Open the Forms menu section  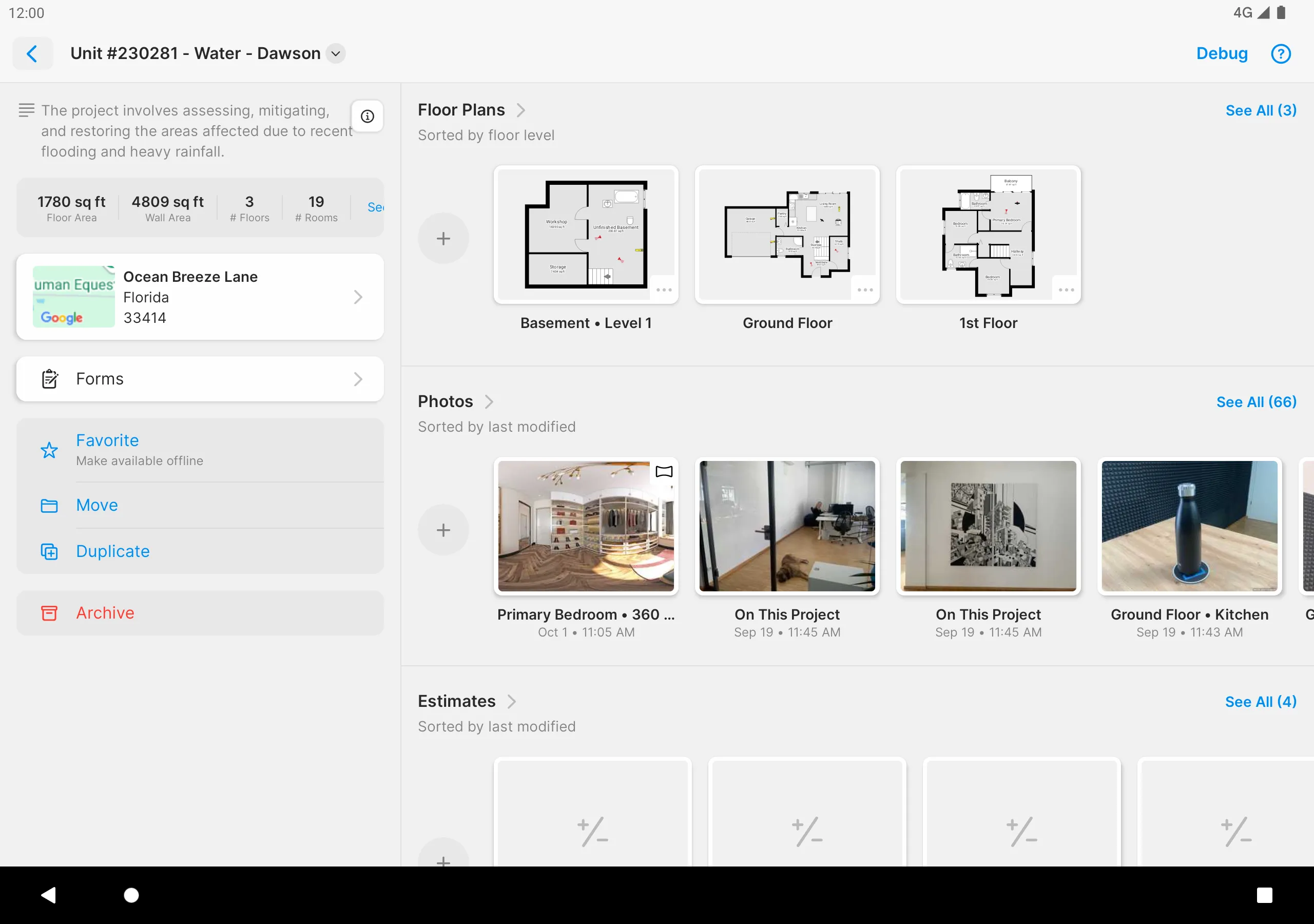pyautogui.click(x=200, y=379)
